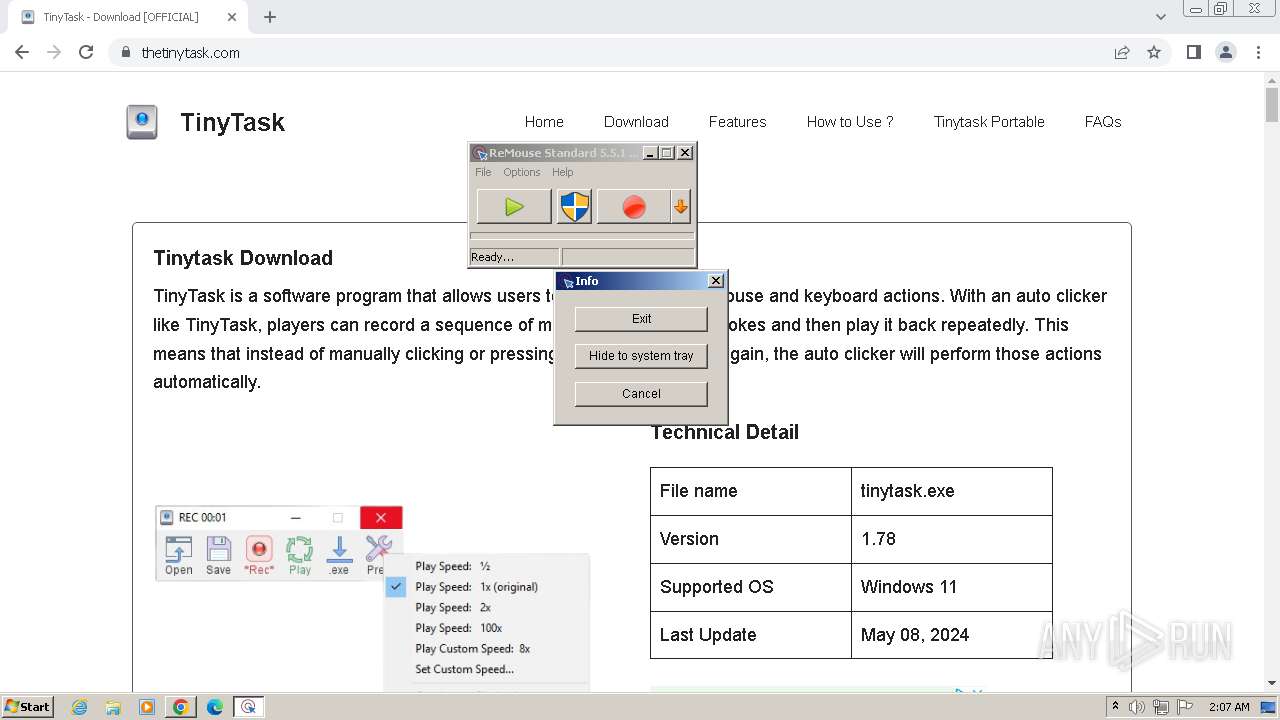
Task: Open the Tinytask Portable page
Action: point(989,122)
